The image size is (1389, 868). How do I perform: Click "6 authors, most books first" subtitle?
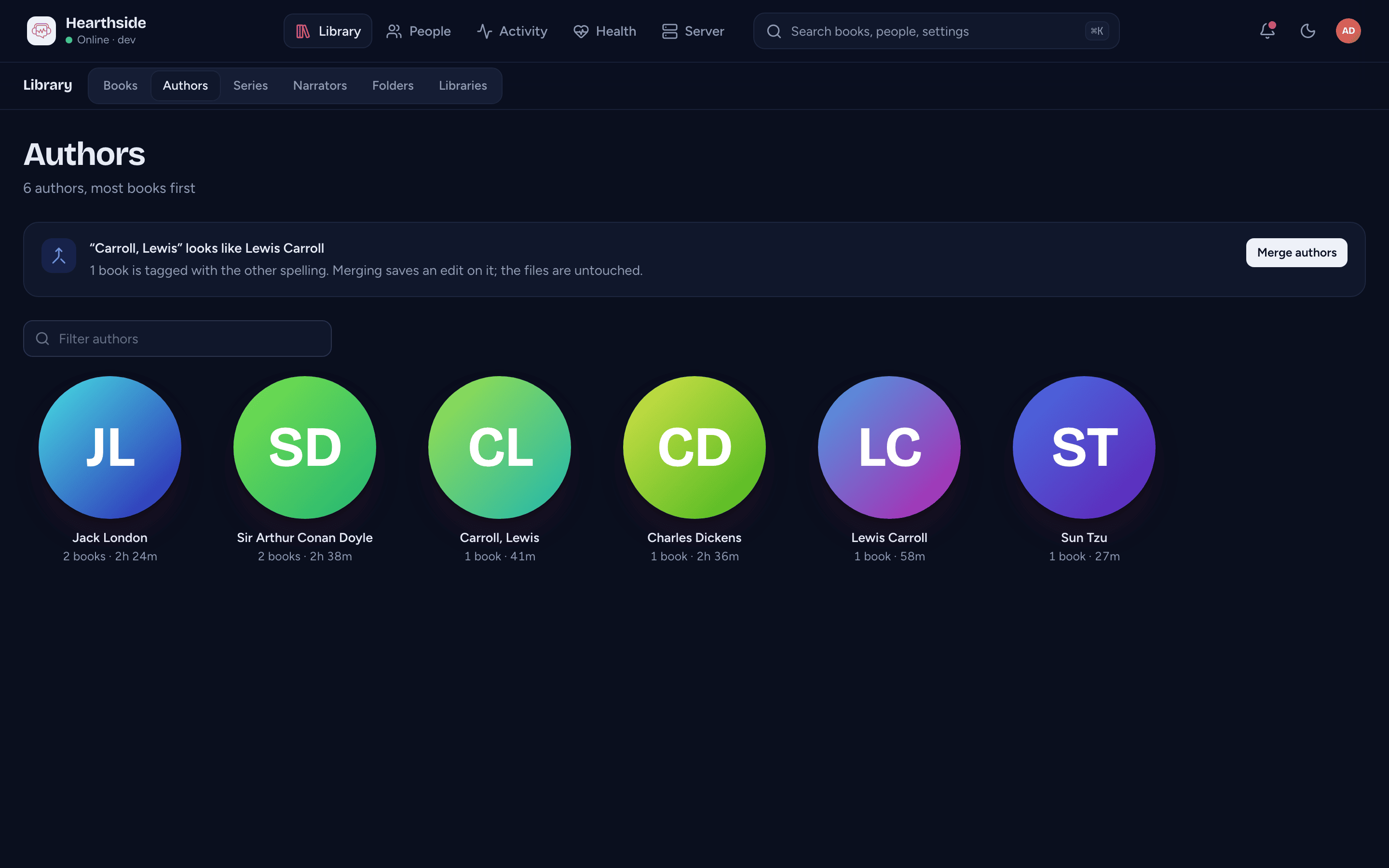109,188
